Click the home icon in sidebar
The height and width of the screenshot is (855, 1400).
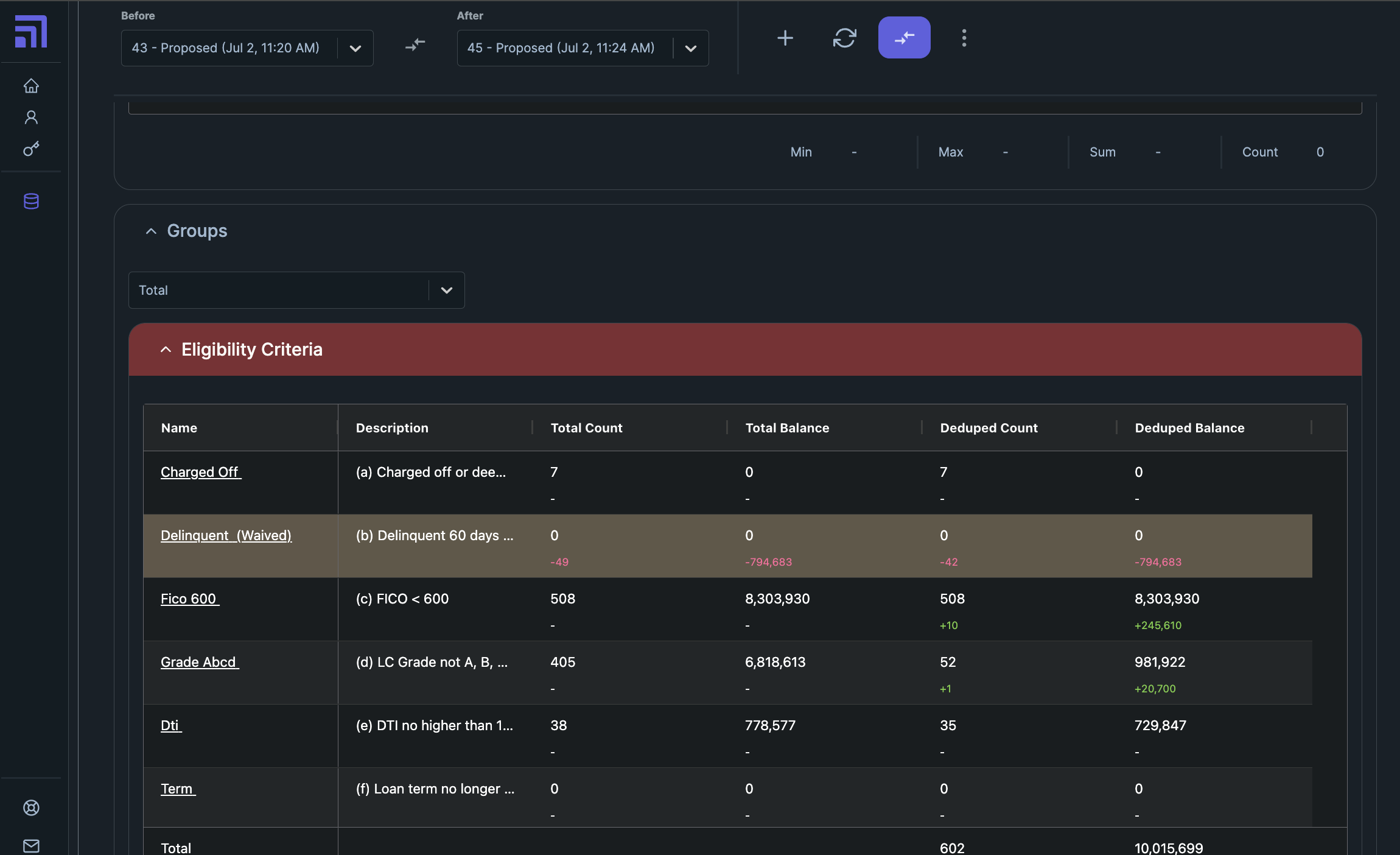click(x=31, y=86)
